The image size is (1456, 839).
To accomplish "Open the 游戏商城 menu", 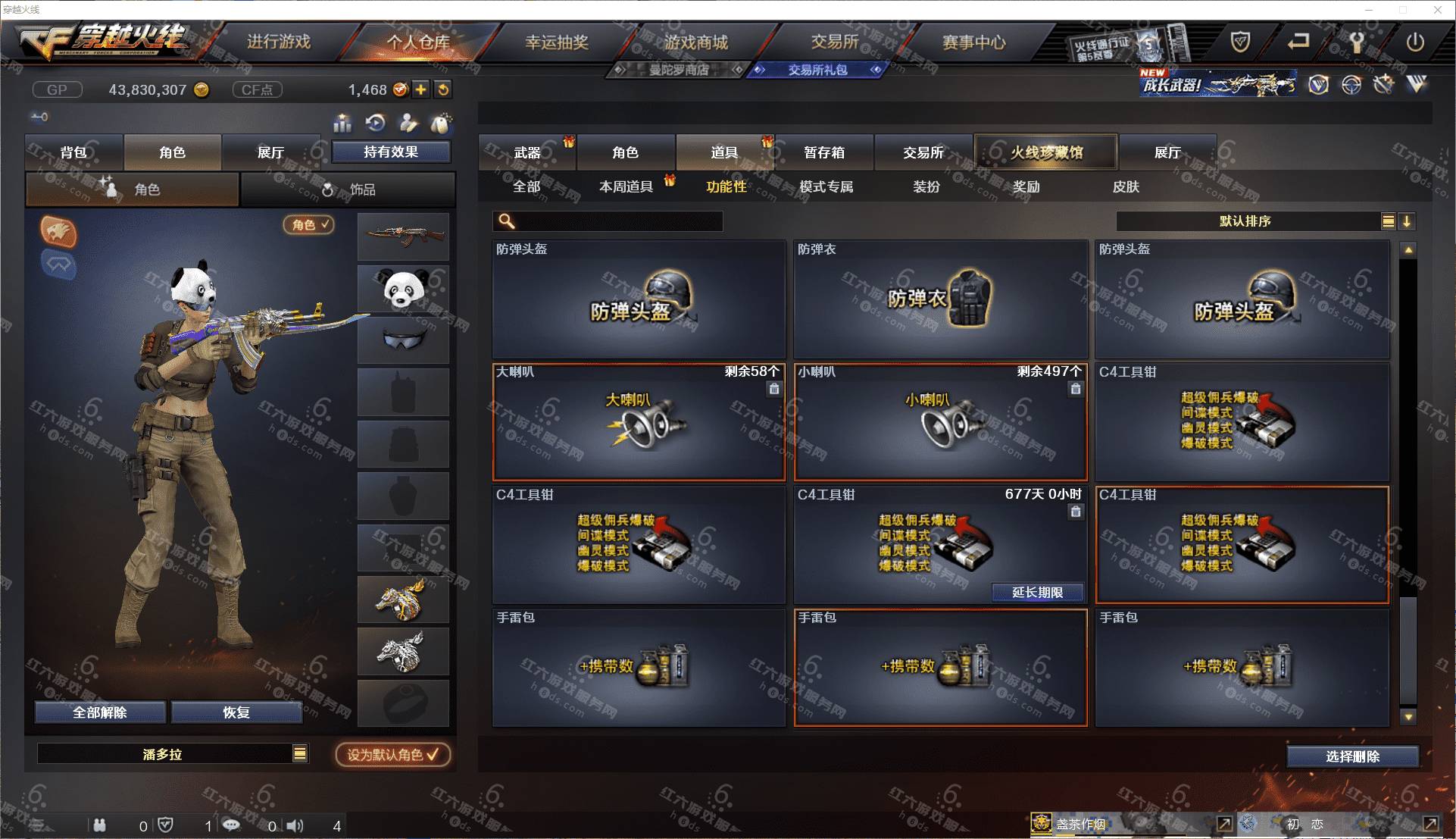I will 696,42.
